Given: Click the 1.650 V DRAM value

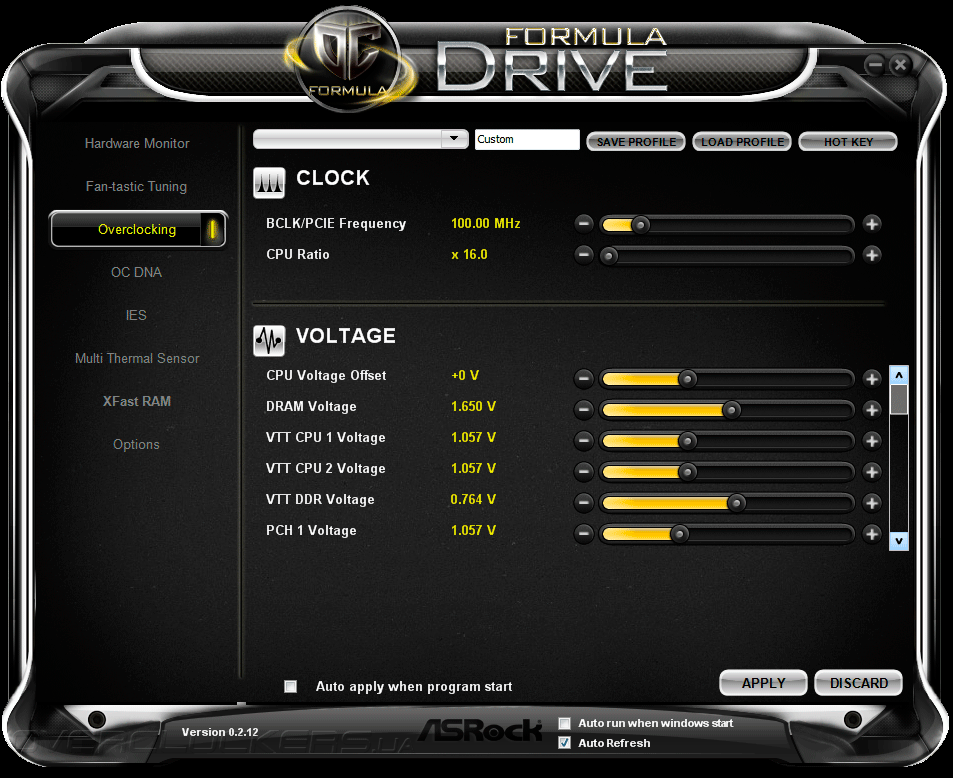Looking at the screenshot, I should tap(473, 406).
